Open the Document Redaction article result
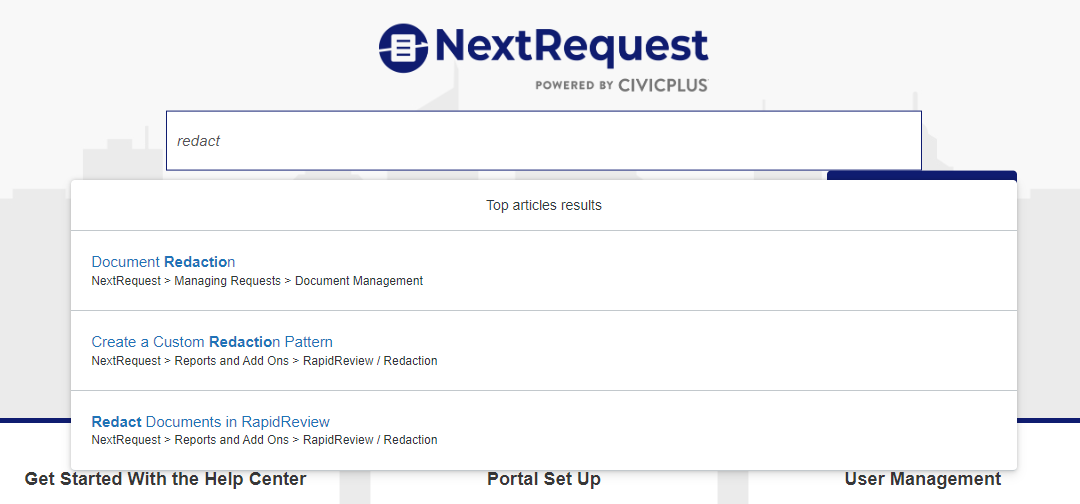 163,262
